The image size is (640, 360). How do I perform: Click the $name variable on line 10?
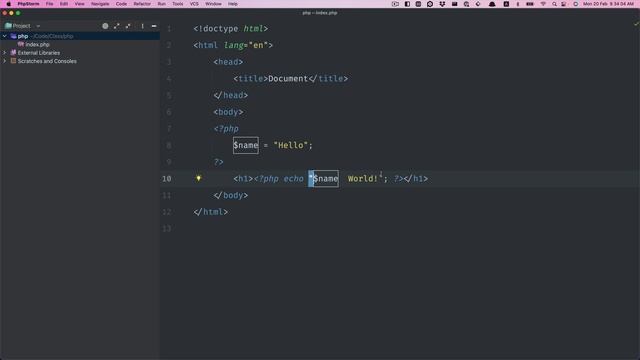[x=325, y=178]
